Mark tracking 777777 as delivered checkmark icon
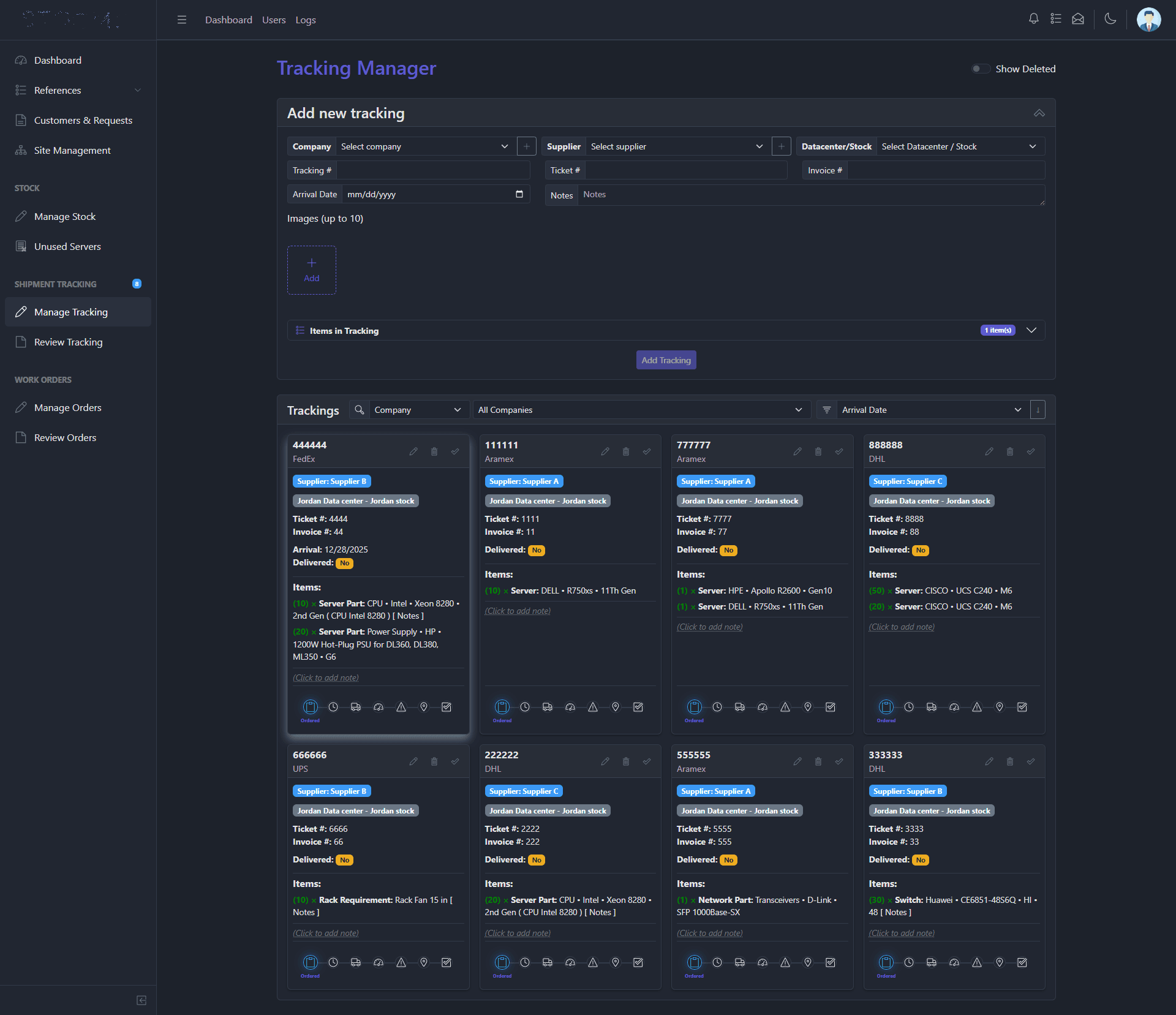 [x=839, y=451]
